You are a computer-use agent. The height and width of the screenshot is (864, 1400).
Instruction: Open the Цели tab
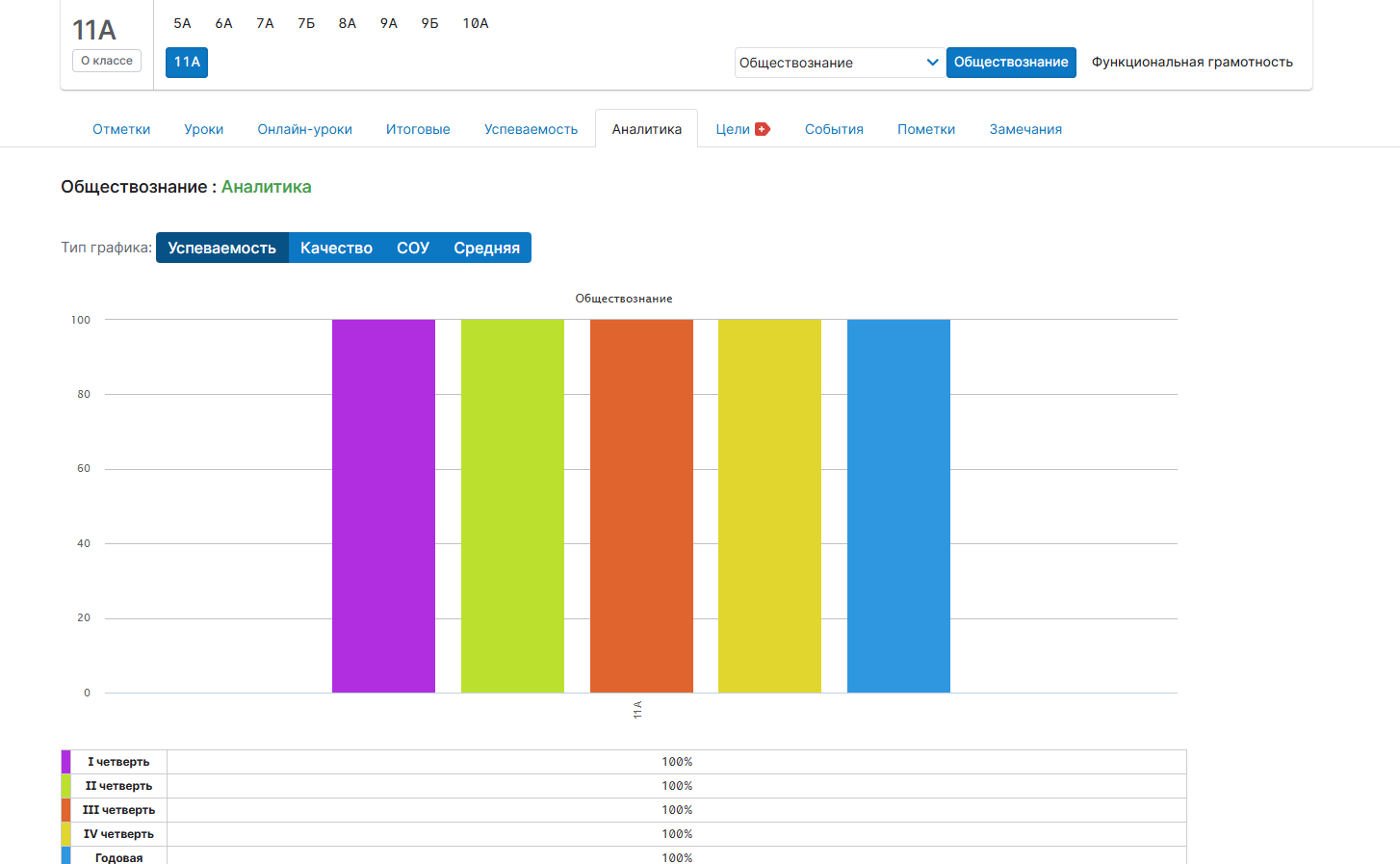tap(733, 129)
